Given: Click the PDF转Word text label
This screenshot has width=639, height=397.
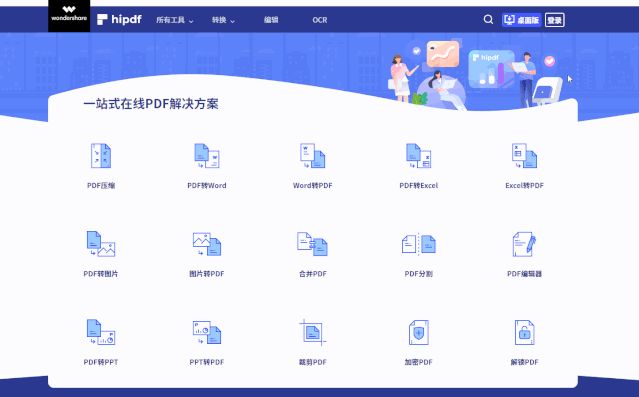Looking at the screenshot, I should [x=207, y=185].
